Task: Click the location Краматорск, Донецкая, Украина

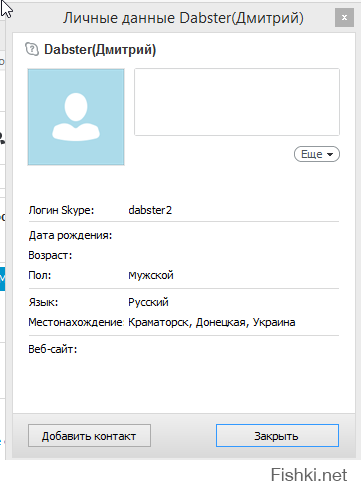Action: tap(212, 322)
